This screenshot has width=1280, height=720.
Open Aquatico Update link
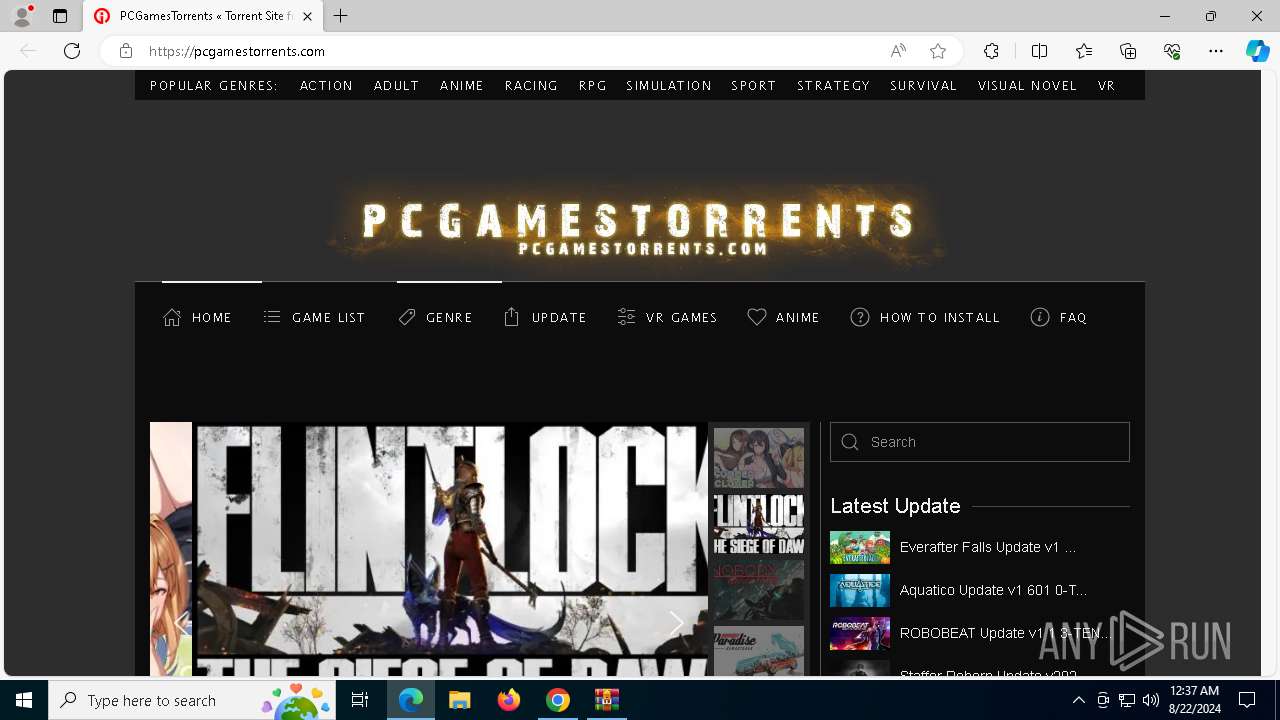[x=993, y=590]
